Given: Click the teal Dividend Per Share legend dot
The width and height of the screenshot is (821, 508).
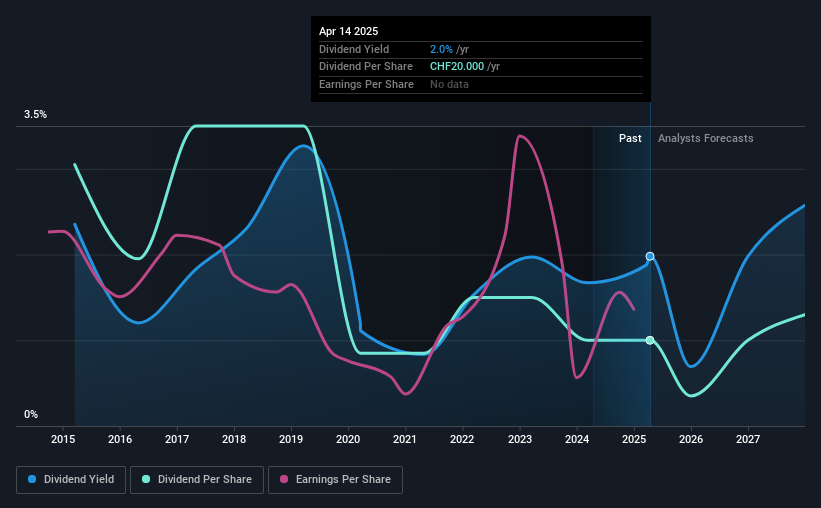Looking at the screenshot, I should pyautogui.click(x=146, y=479).
